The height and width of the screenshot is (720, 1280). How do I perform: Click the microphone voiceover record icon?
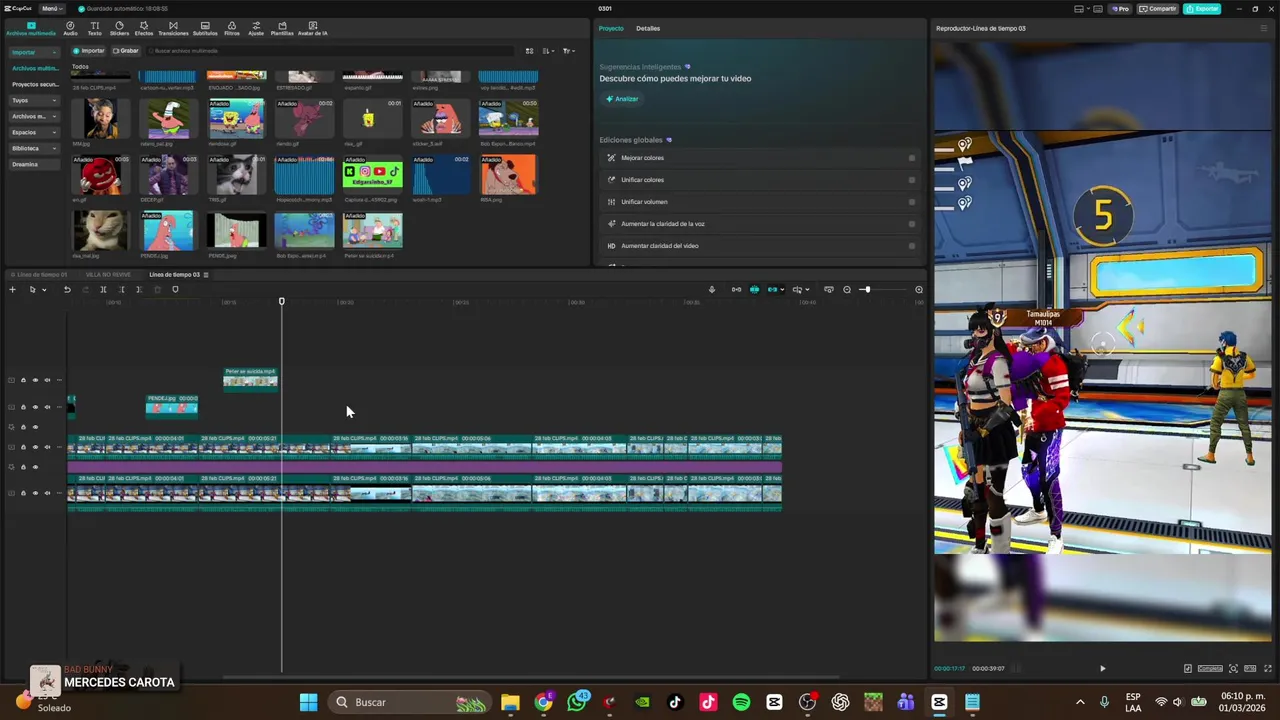point(712,290)
